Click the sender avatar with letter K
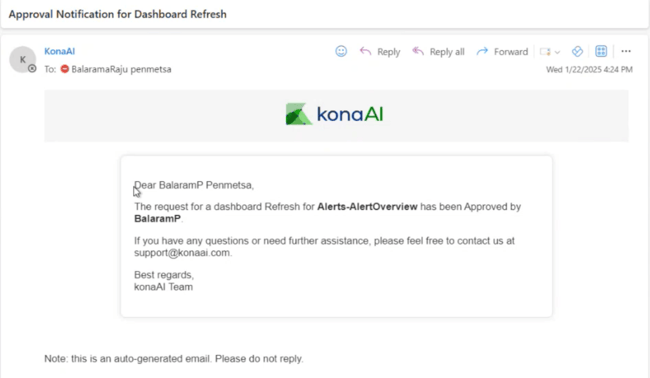This screenshot has width=650, height=378. click(22, 59)
